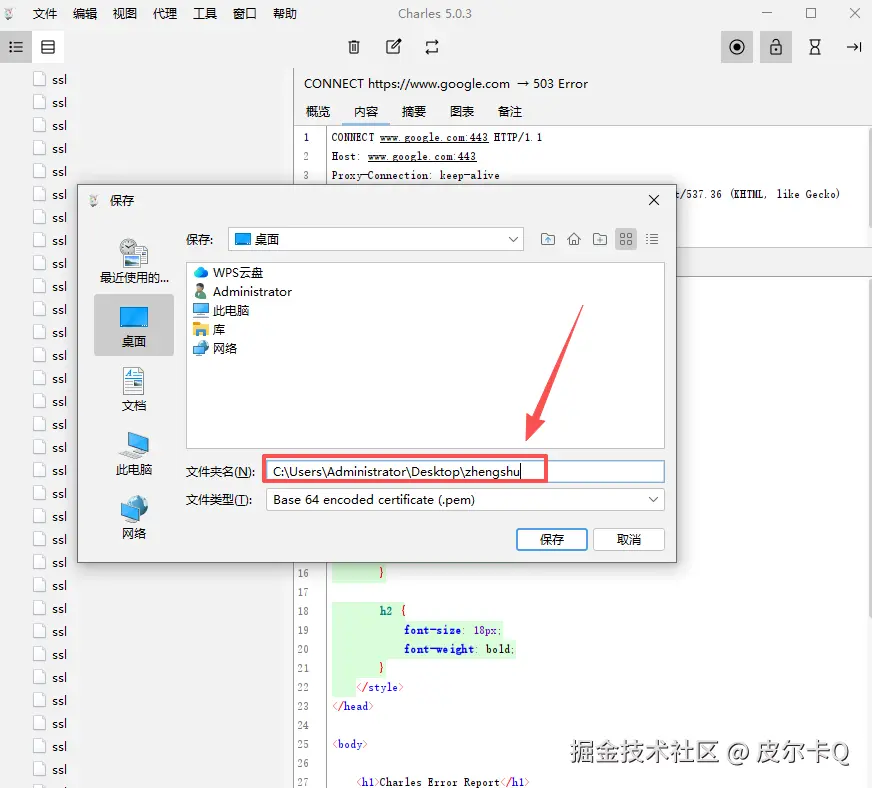
Task: Open the 窗口 menu
Action: tap(245, 13)
